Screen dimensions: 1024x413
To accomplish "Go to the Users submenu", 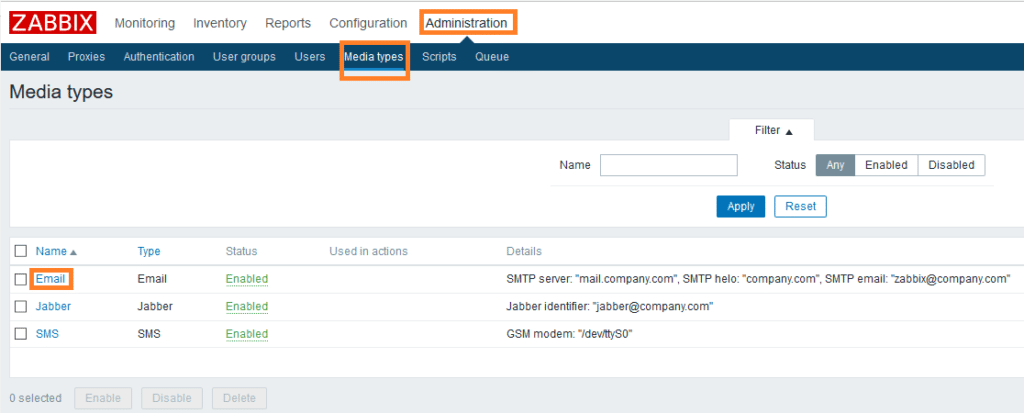I will 309,57.
